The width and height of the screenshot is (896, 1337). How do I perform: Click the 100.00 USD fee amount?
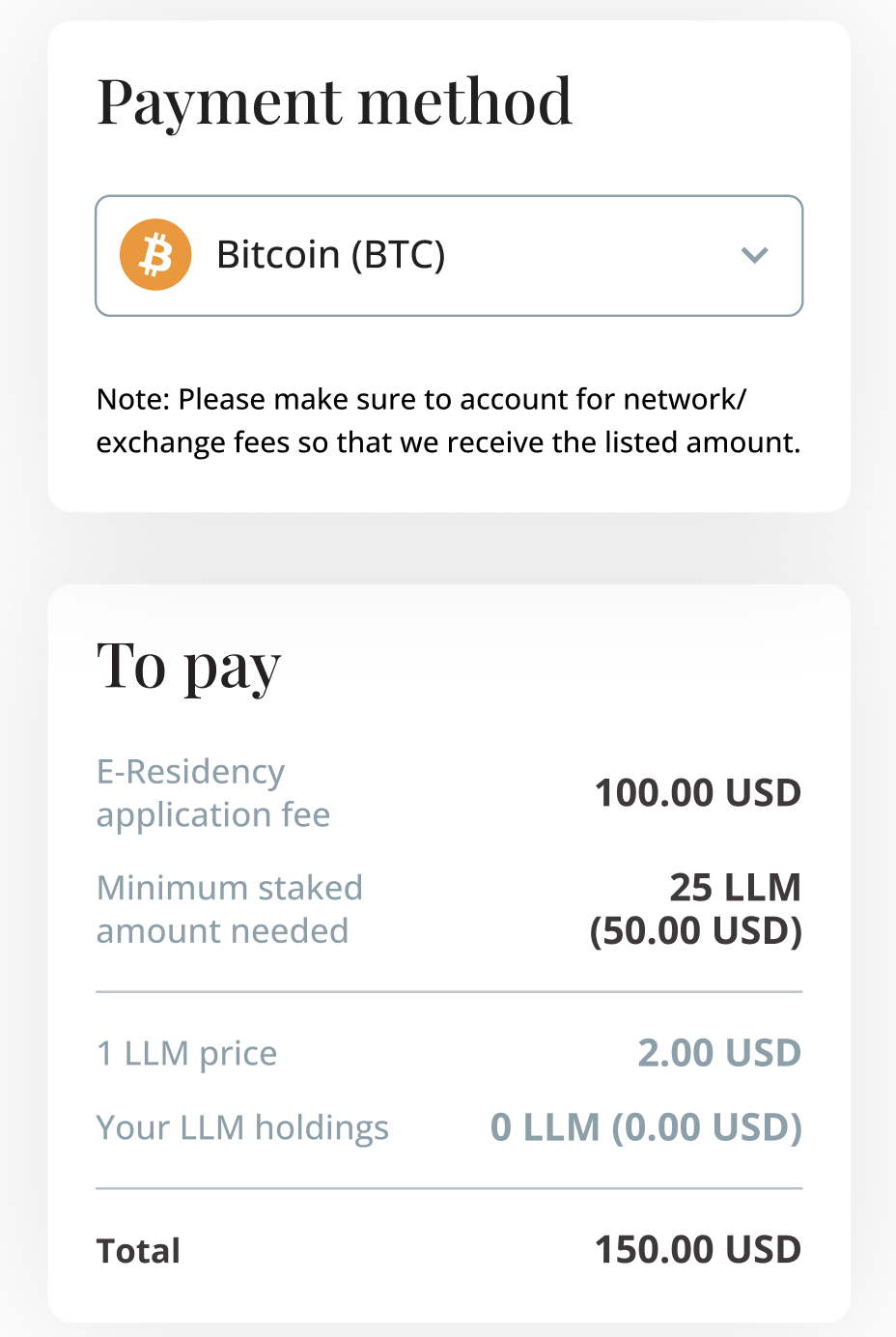coord(697,793)
